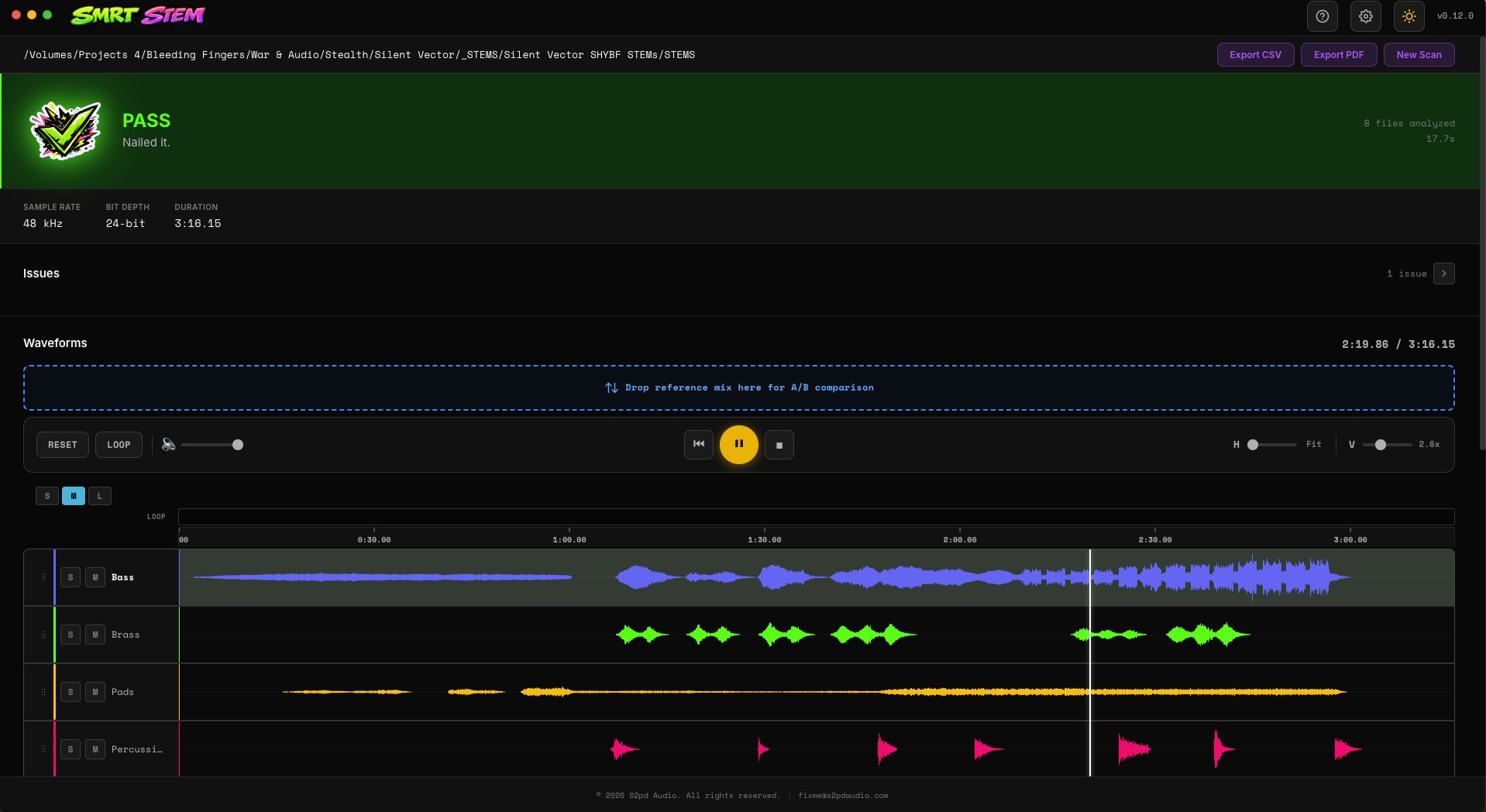Open the help dialog

pyautogui.click(x=1323, y=16)
